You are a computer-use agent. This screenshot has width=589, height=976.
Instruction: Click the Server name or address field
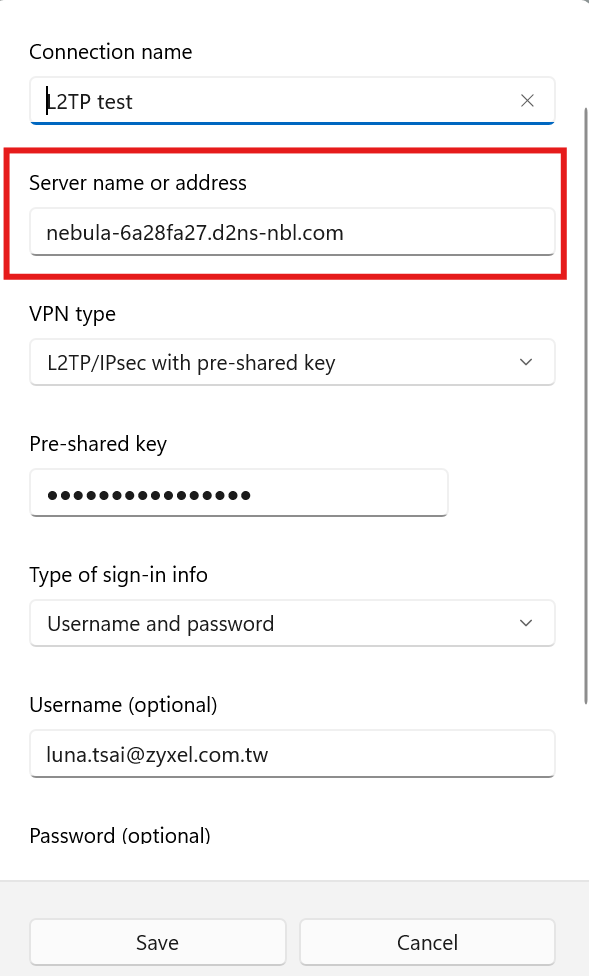tap(292, 232)
